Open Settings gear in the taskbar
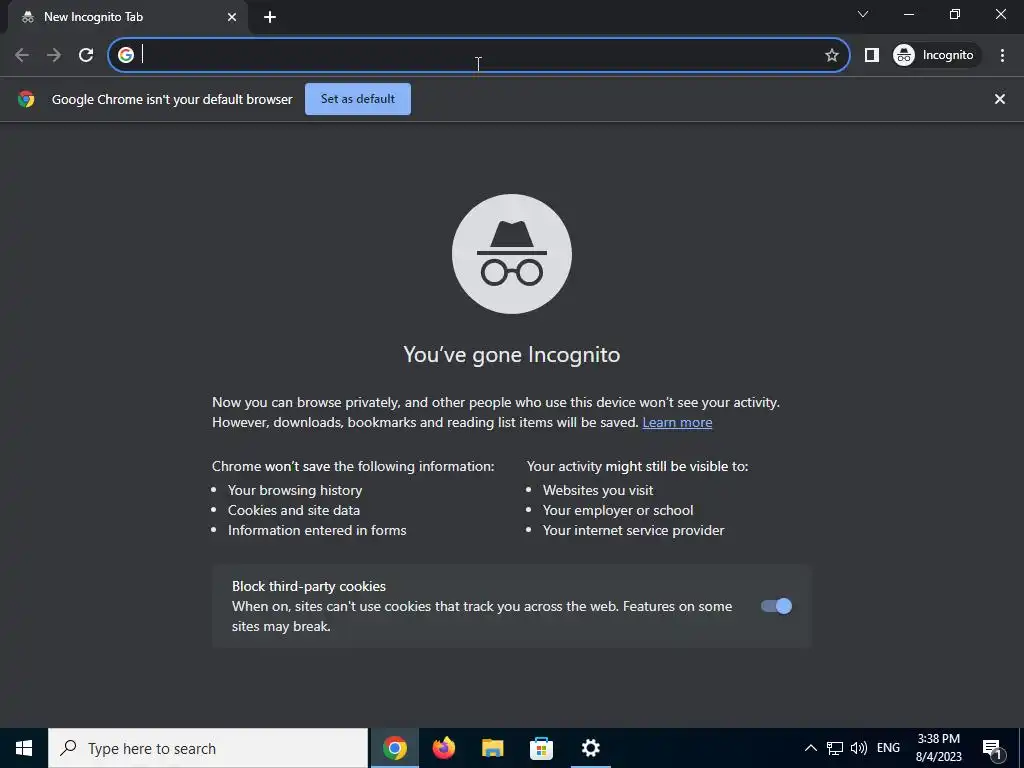The height and width of the screenshot is (768, 1024). click(590, 748)
